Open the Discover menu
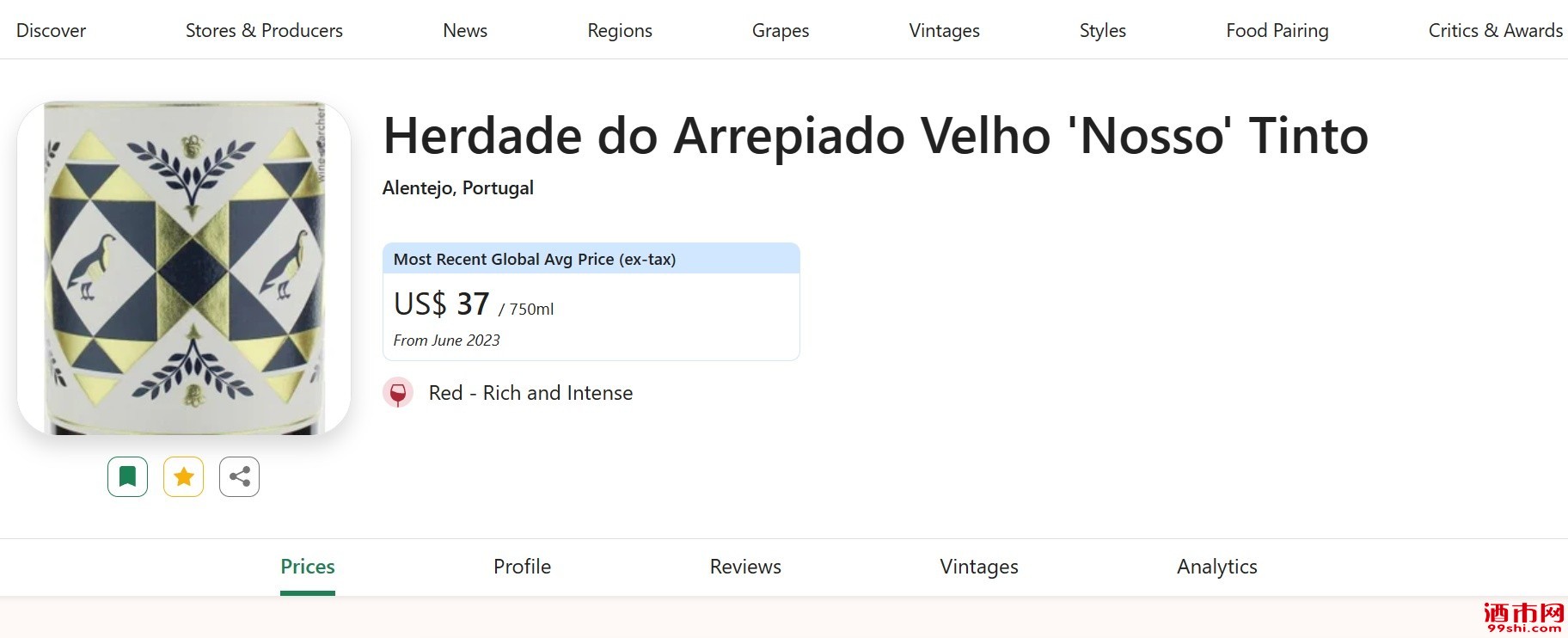Viewport: 1568px width, 638px height. click(51, 30)
